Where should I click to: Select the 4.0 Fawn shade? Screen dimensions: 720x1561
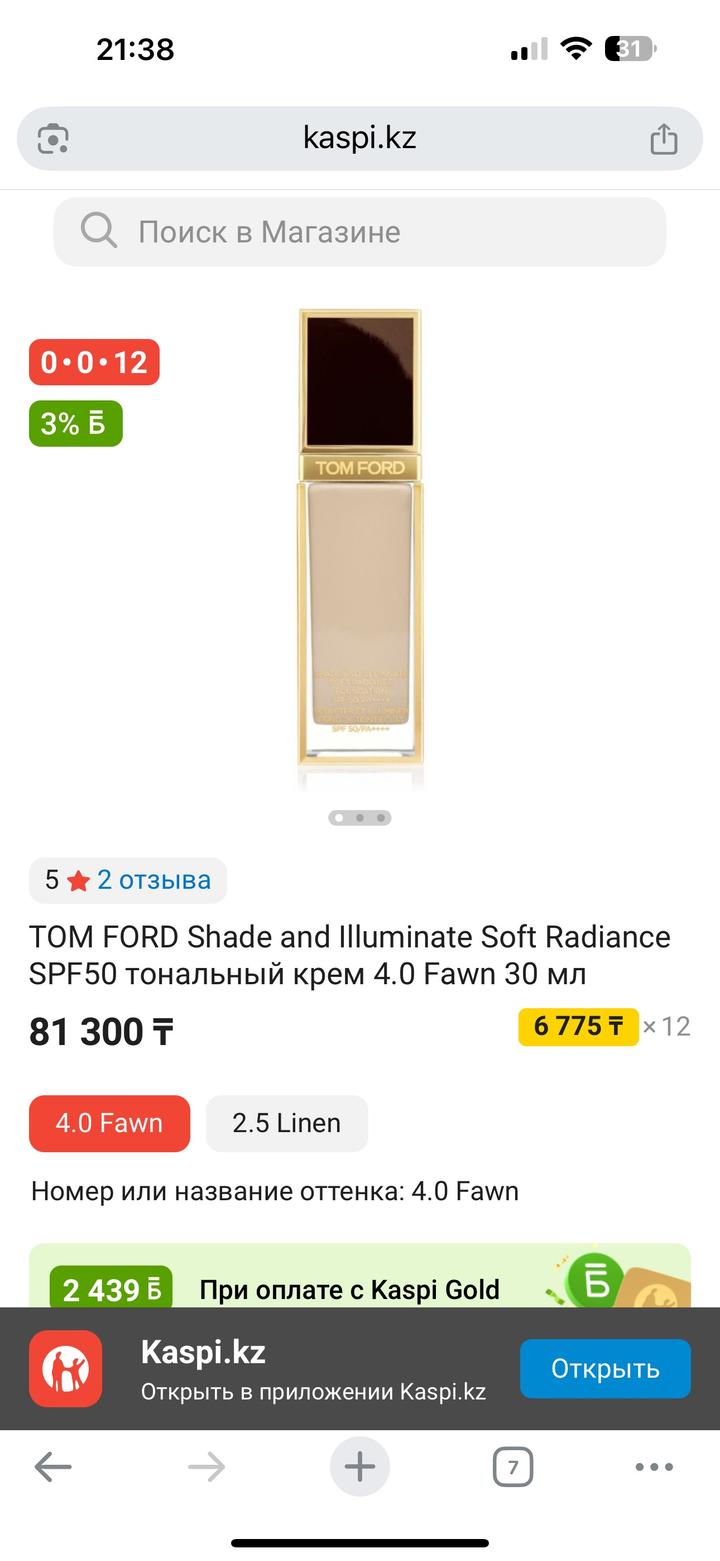(x=109, y=1123)
